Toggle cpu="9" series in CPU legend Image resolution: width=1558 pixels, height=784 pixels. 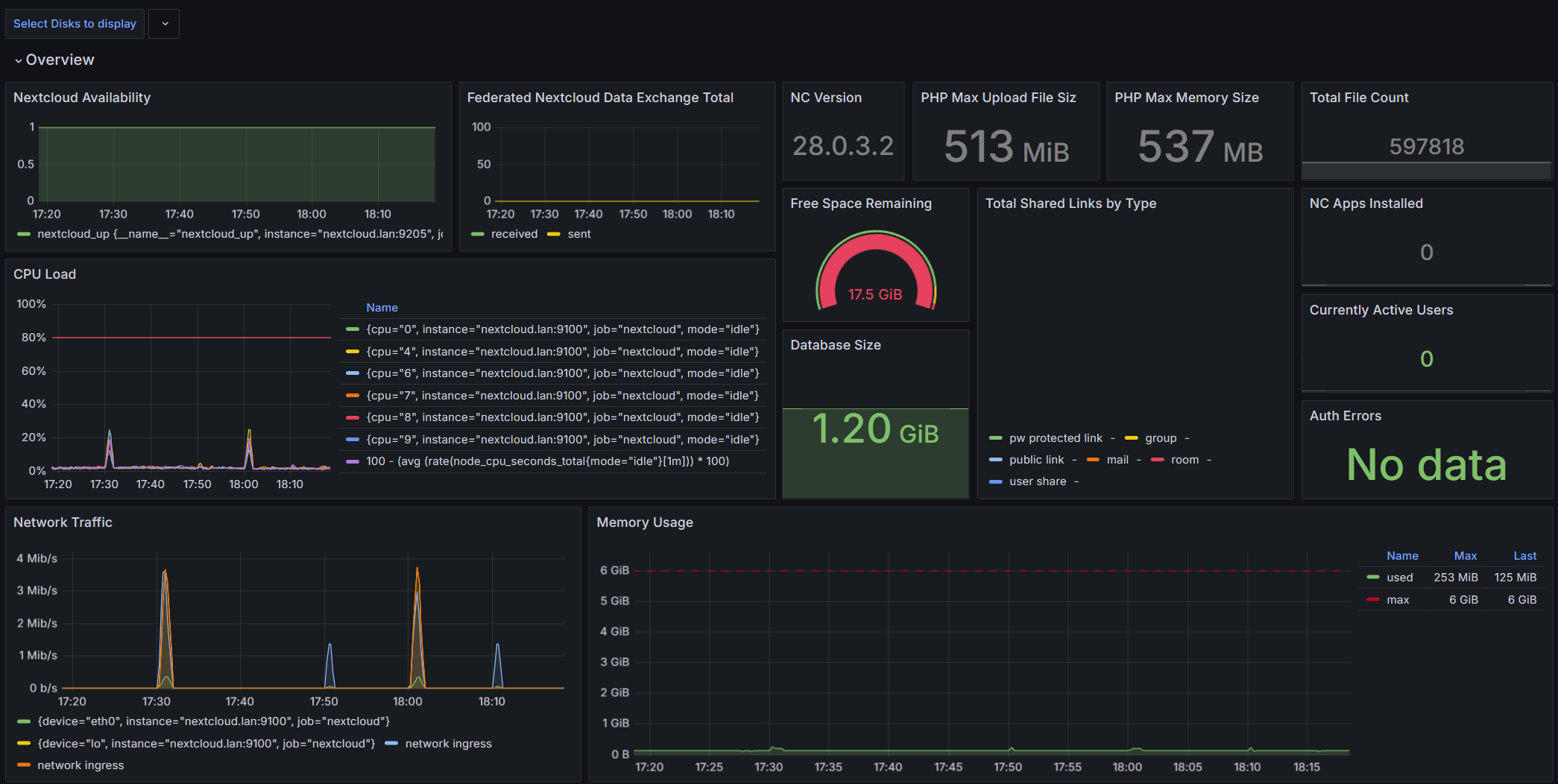(563, 440)
